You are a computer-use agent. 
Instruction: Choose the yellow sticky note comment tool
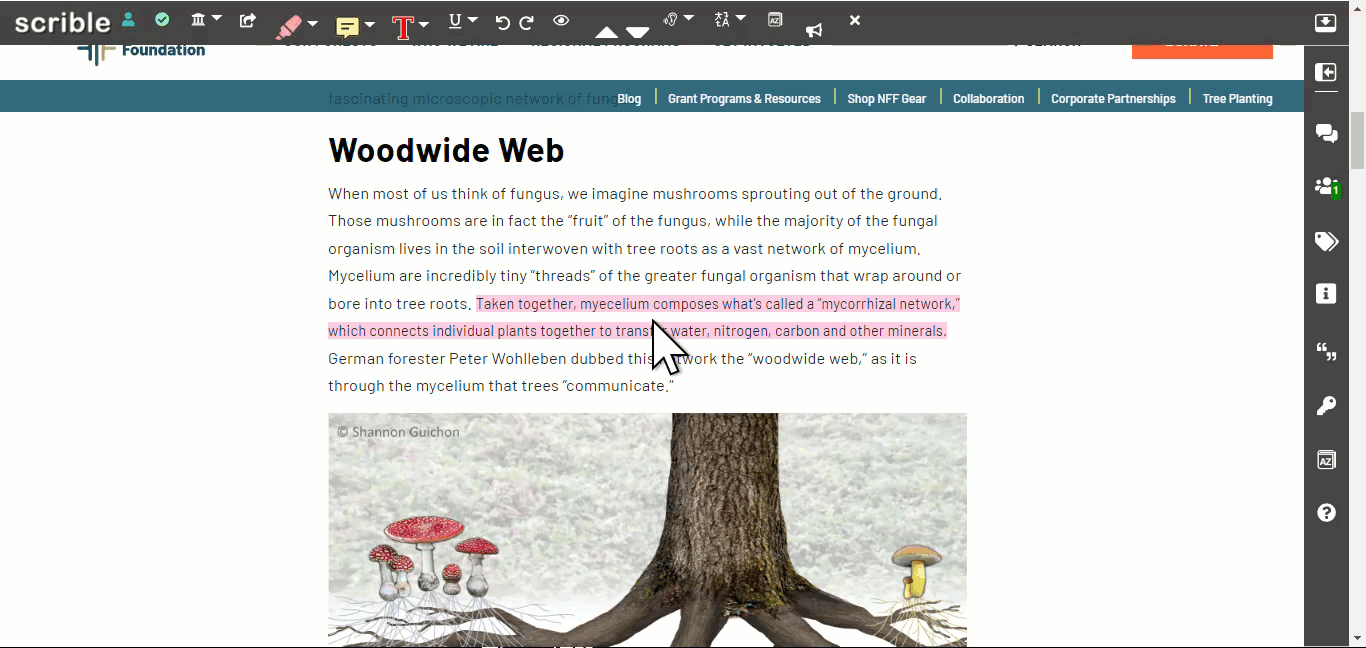click(347, 27)
